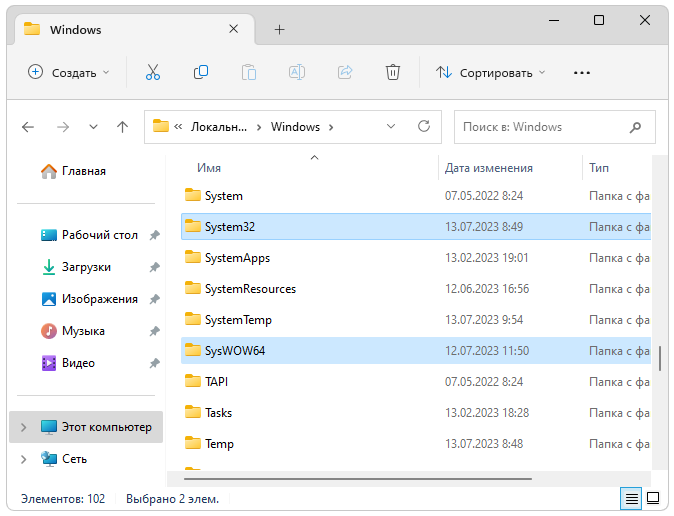Click the SystemApps folder icon
This screenshot has width=674, height=516.
[193, 257]
